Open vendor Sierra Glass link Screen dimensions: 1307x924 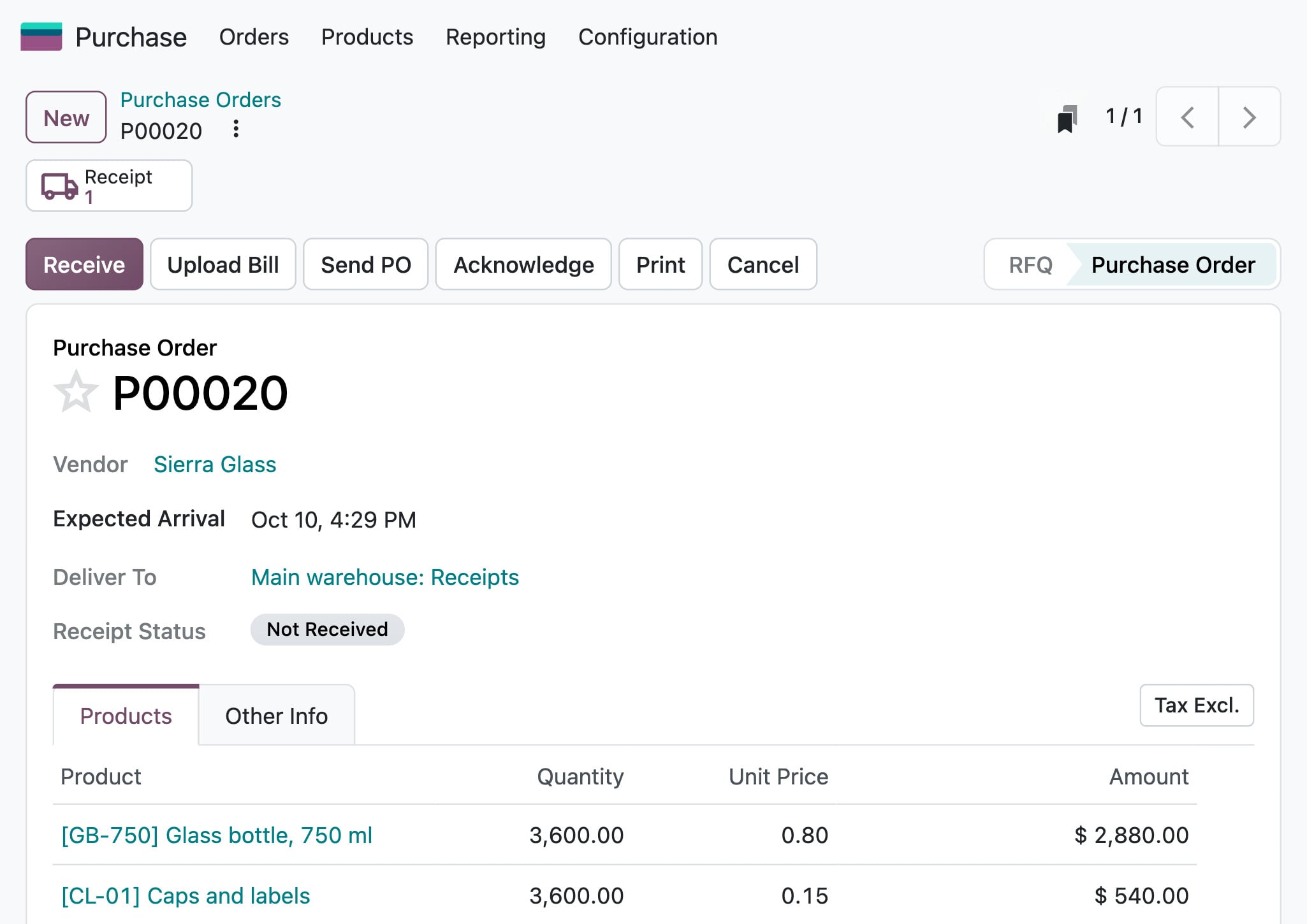point(215,465)
